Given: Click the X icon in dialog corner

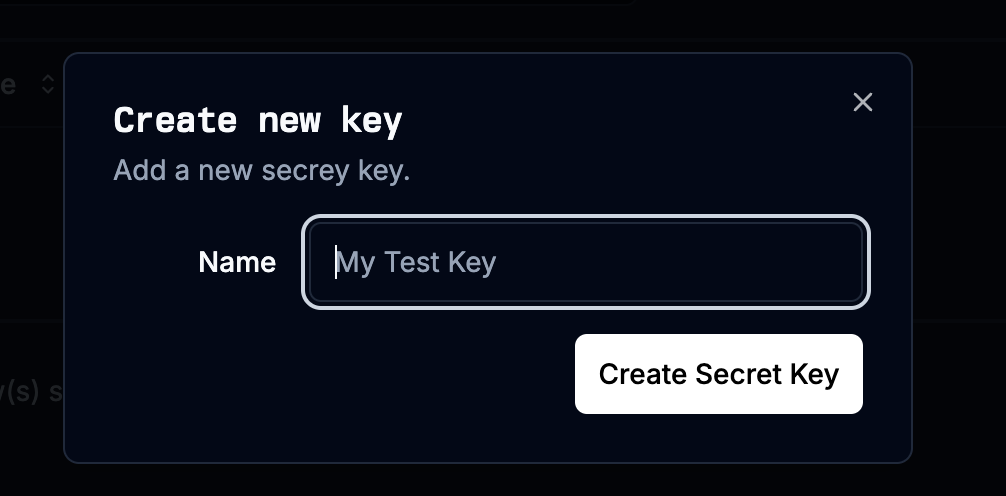Looking at the screenshot, I should 862,102.
